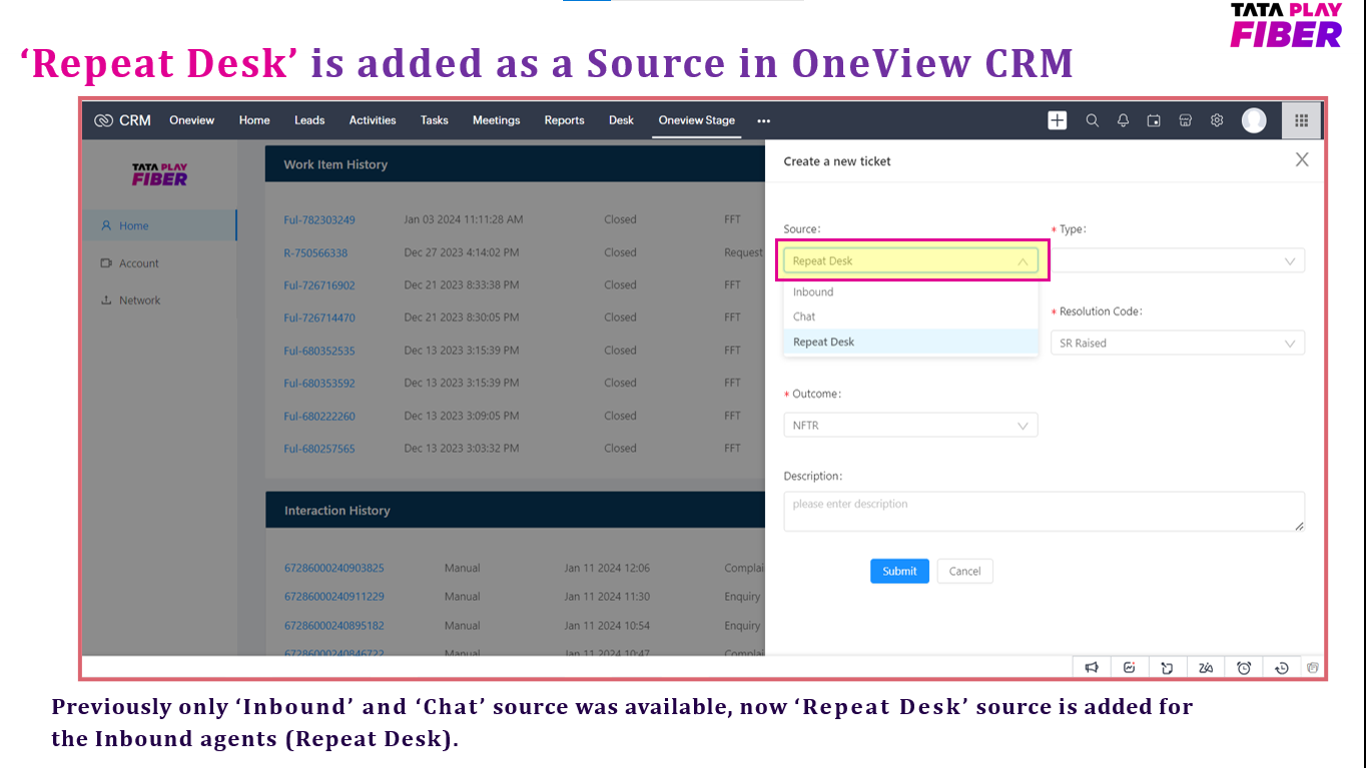Click the Zia assistant icon
This screenshot has height=768, width=1366.
[x=1206, y=667]
